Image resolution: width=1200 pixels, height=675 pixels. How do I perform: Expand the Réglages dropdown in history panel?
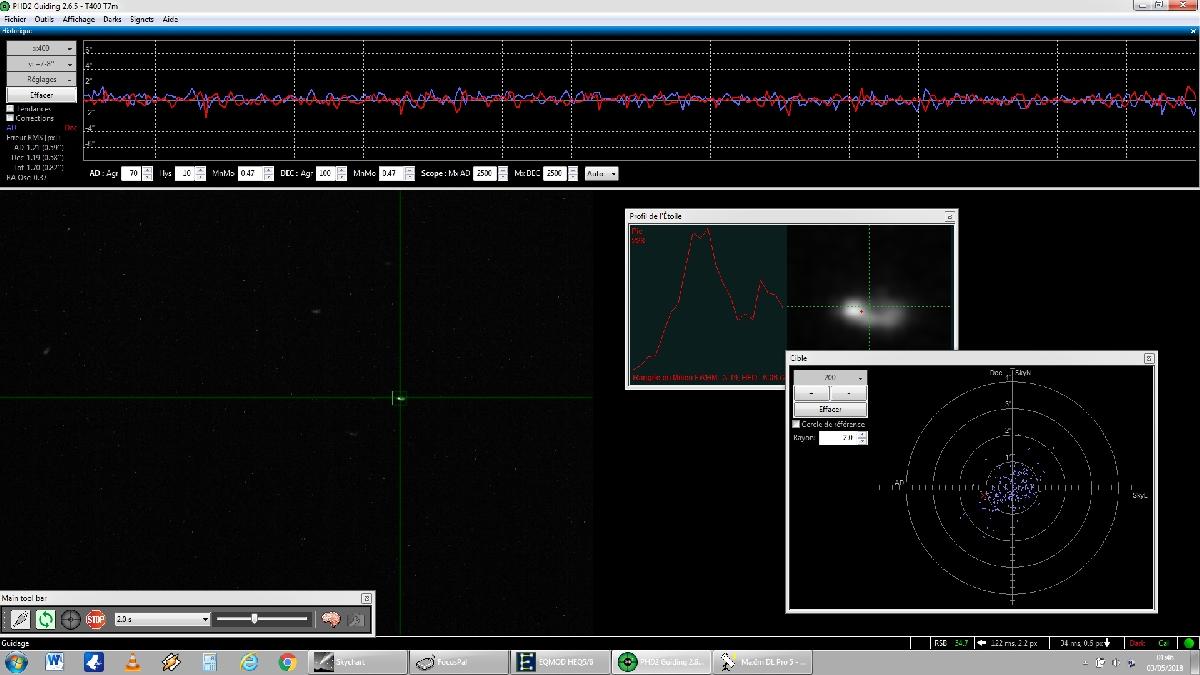click(x=41, y=79)
